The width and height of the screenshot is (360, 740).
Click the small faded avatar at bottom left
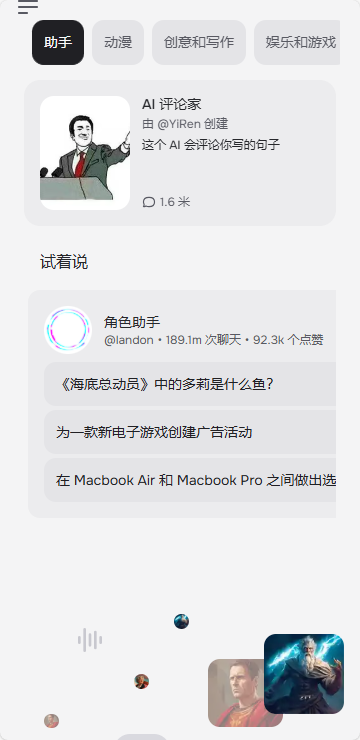pyautogui.click(x=51, y=721)
